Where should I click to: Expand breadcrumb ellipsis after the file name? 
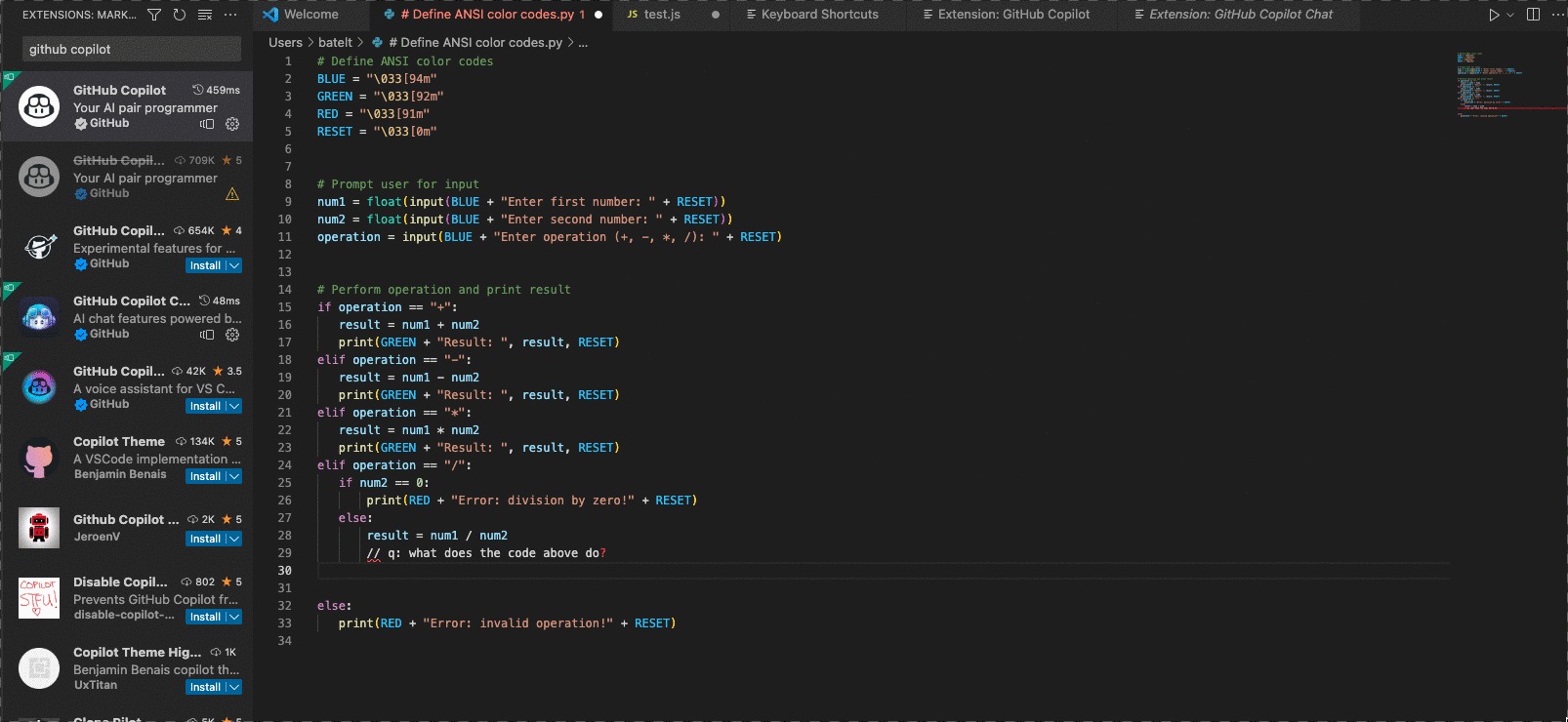tap(583, 43)
